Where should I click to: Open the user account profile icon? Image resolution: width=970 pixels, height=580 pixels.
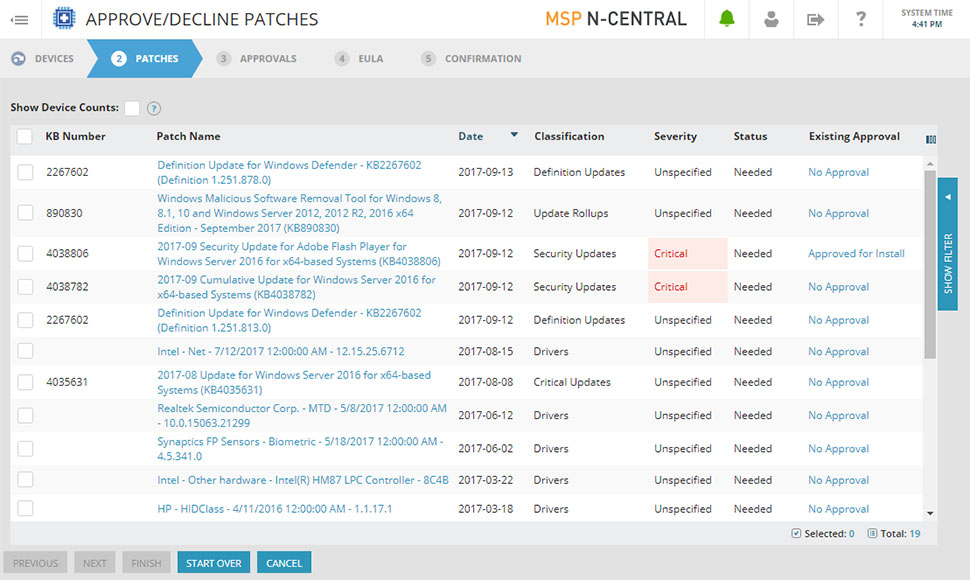[771, 19]
